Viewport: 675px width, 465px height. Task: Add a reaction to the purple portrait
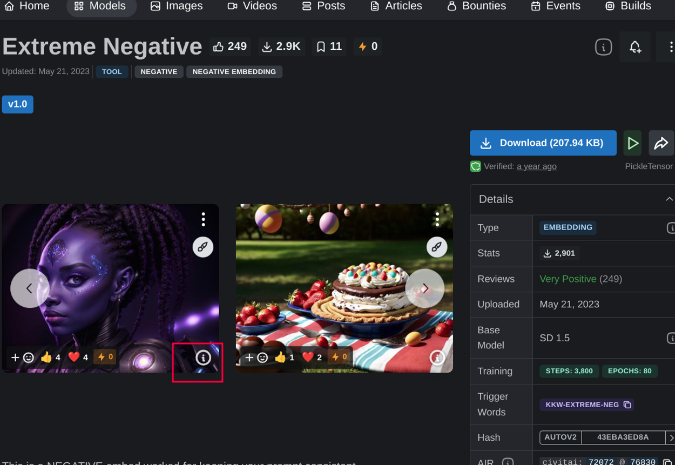22,357
